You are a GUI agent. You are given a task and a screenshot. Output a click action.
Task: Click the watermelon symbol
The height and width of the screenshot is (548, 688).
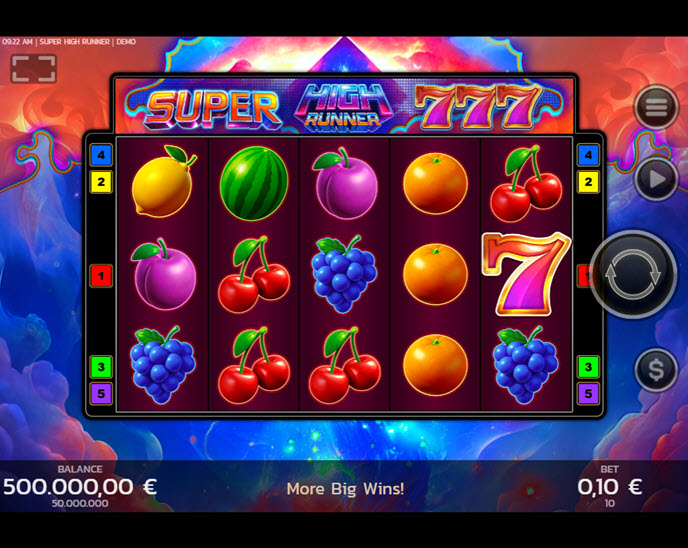click(x=254, y=183)
